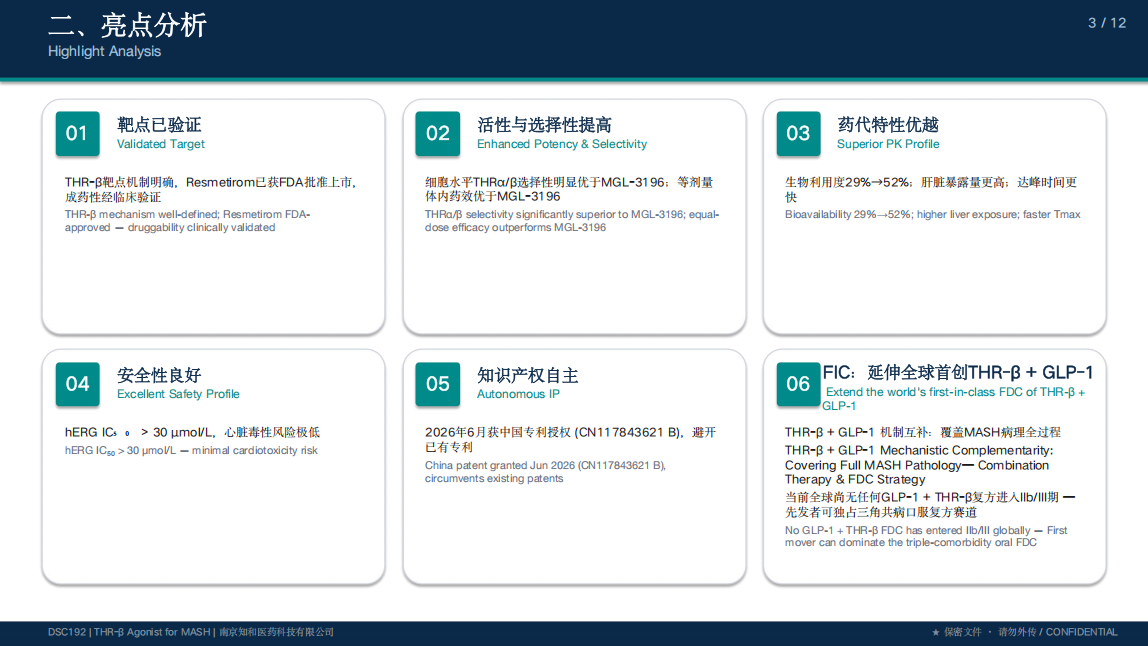Click 'Mechanistic Complementarity' paragraph

point(919,465)
